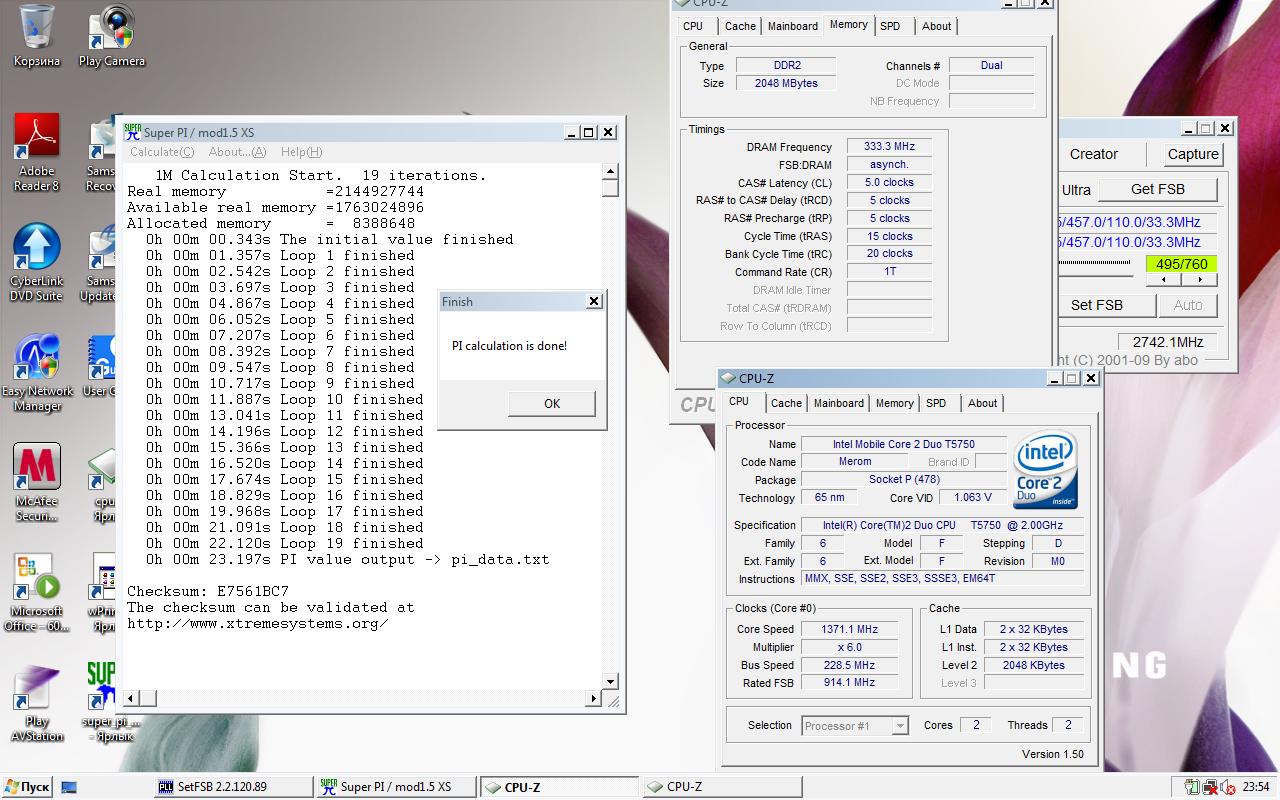
Task: Click CAS# Latency value 5.0 clocks
Action: [x=889, y=183]
